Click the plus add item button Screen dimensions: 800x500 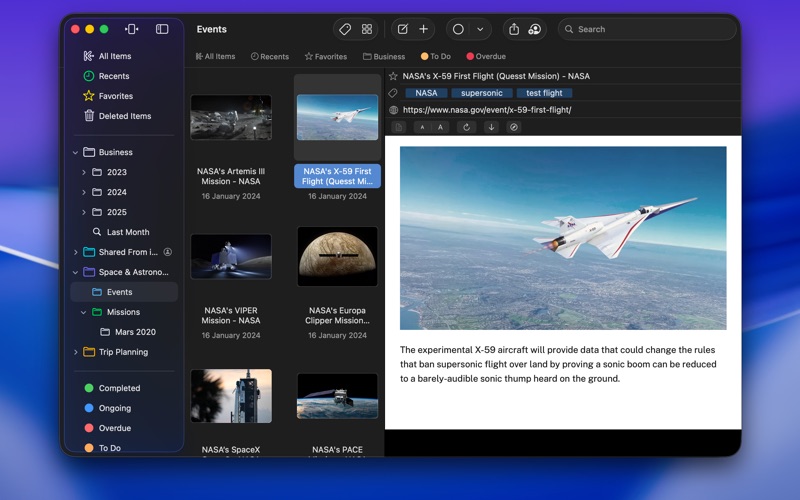[x=423, y=29]
